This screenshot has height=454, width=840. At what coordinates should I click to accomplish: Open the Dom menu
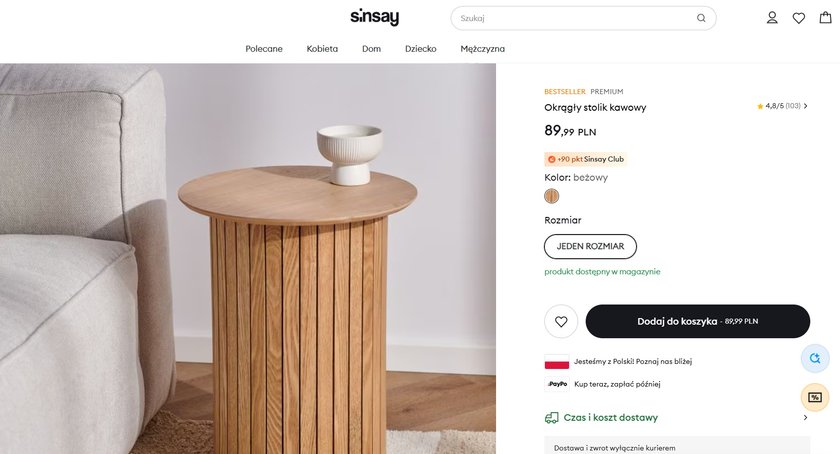(x=371, y=49)
